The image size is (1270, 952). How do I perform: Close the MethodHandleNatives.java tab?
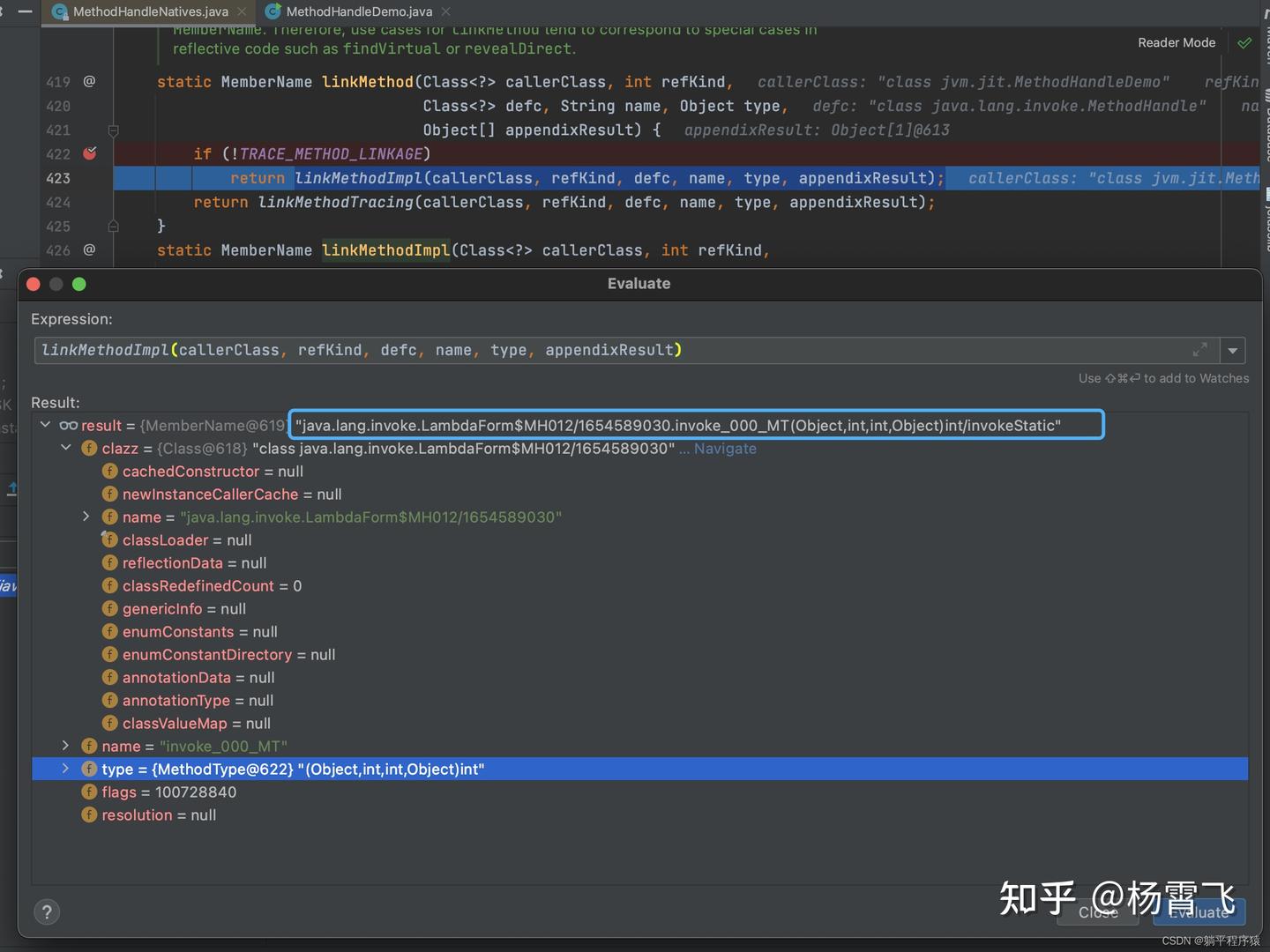[x=242, y=11]
